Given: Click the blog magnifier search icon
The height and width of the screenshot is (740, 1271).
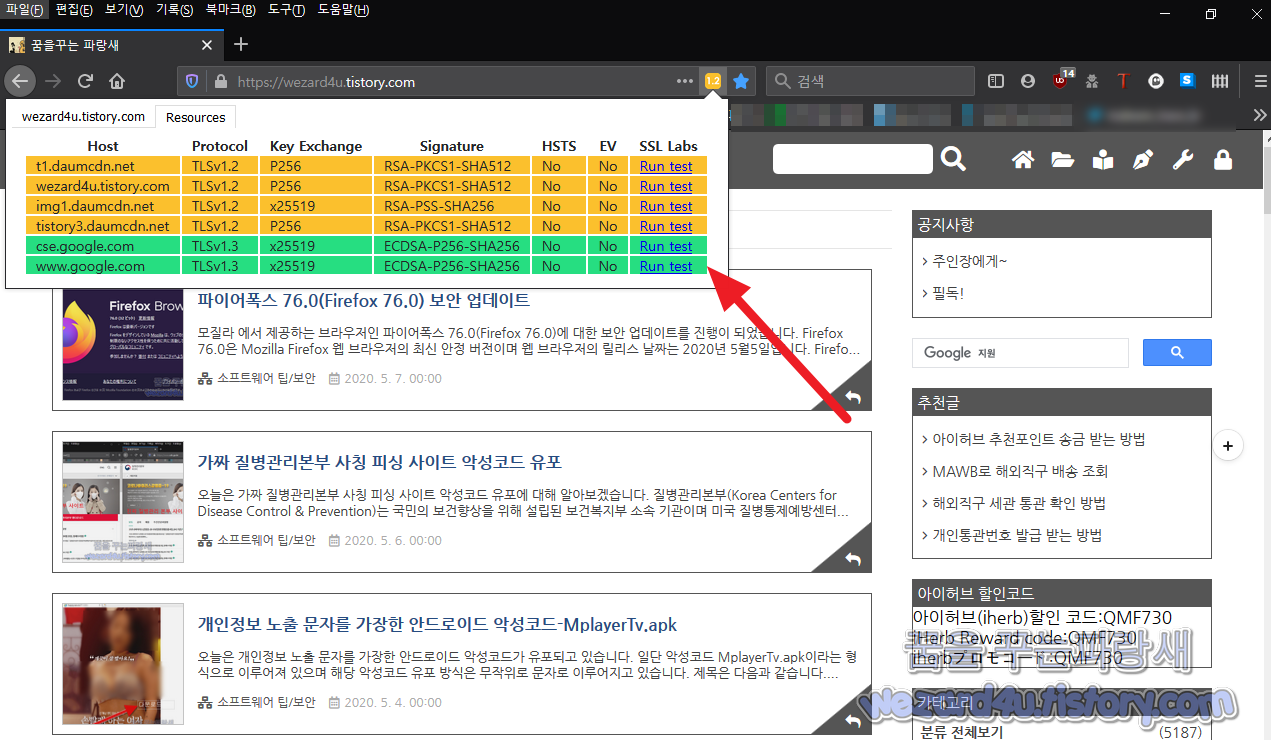Looking at the screenshot, I should 954,158.
